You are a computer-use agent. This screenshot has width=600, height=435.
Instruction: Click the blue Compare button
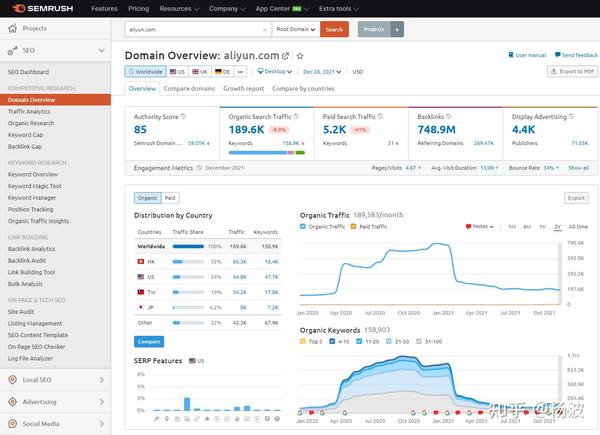149,341
